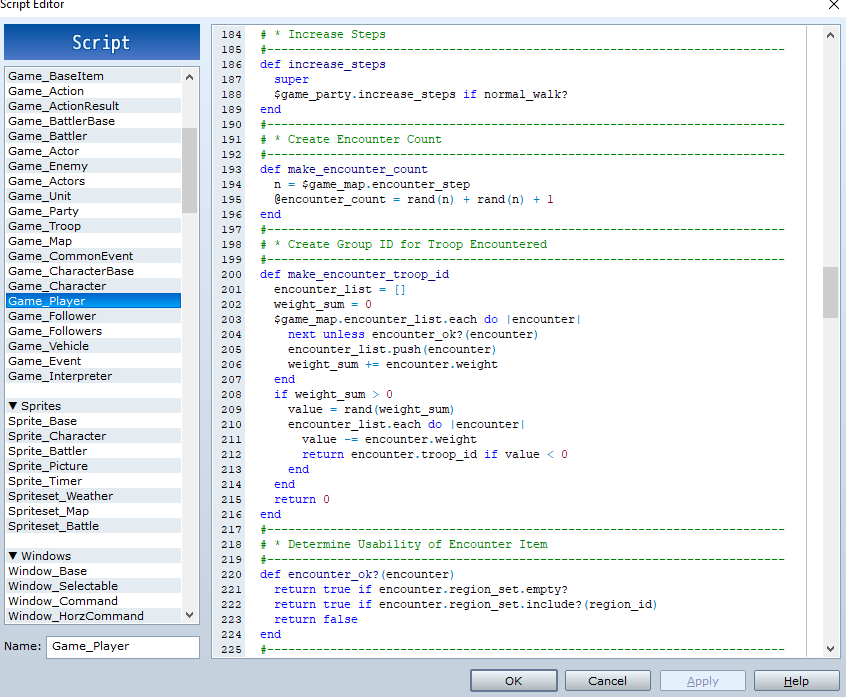The width and height of the screenshot is (846, 697).
Task: Select the Game_BattlerBase script
Action: pos(94,121)
